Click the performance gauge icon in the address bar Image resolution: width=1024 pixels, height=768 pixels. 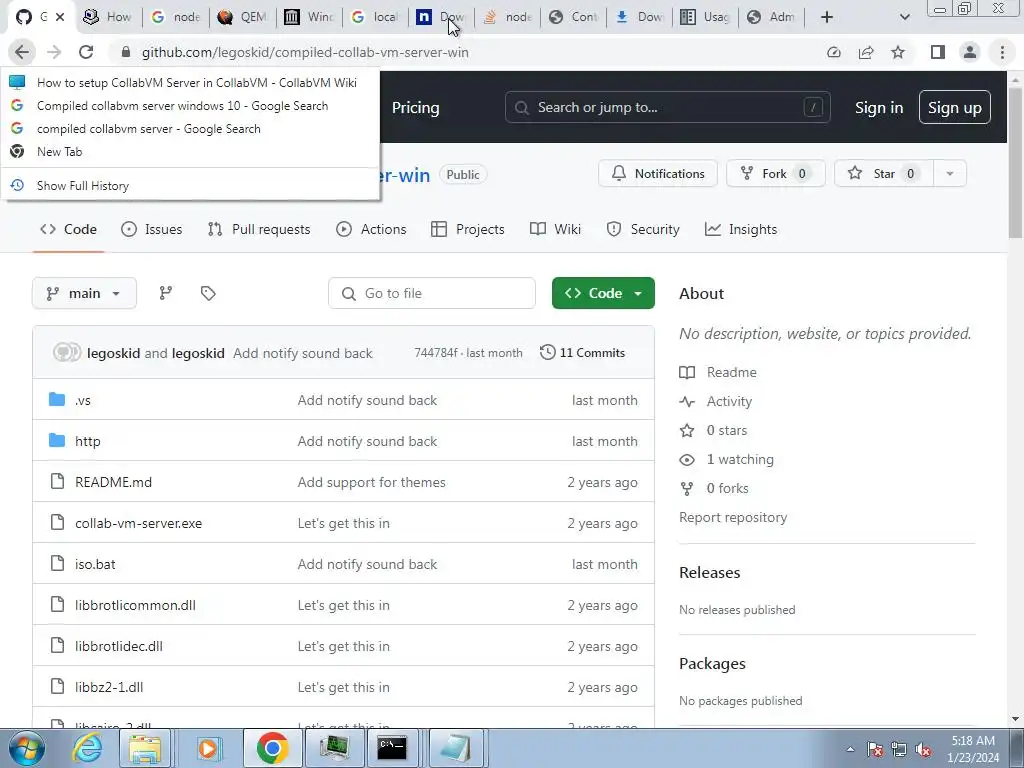coord(833,52)
